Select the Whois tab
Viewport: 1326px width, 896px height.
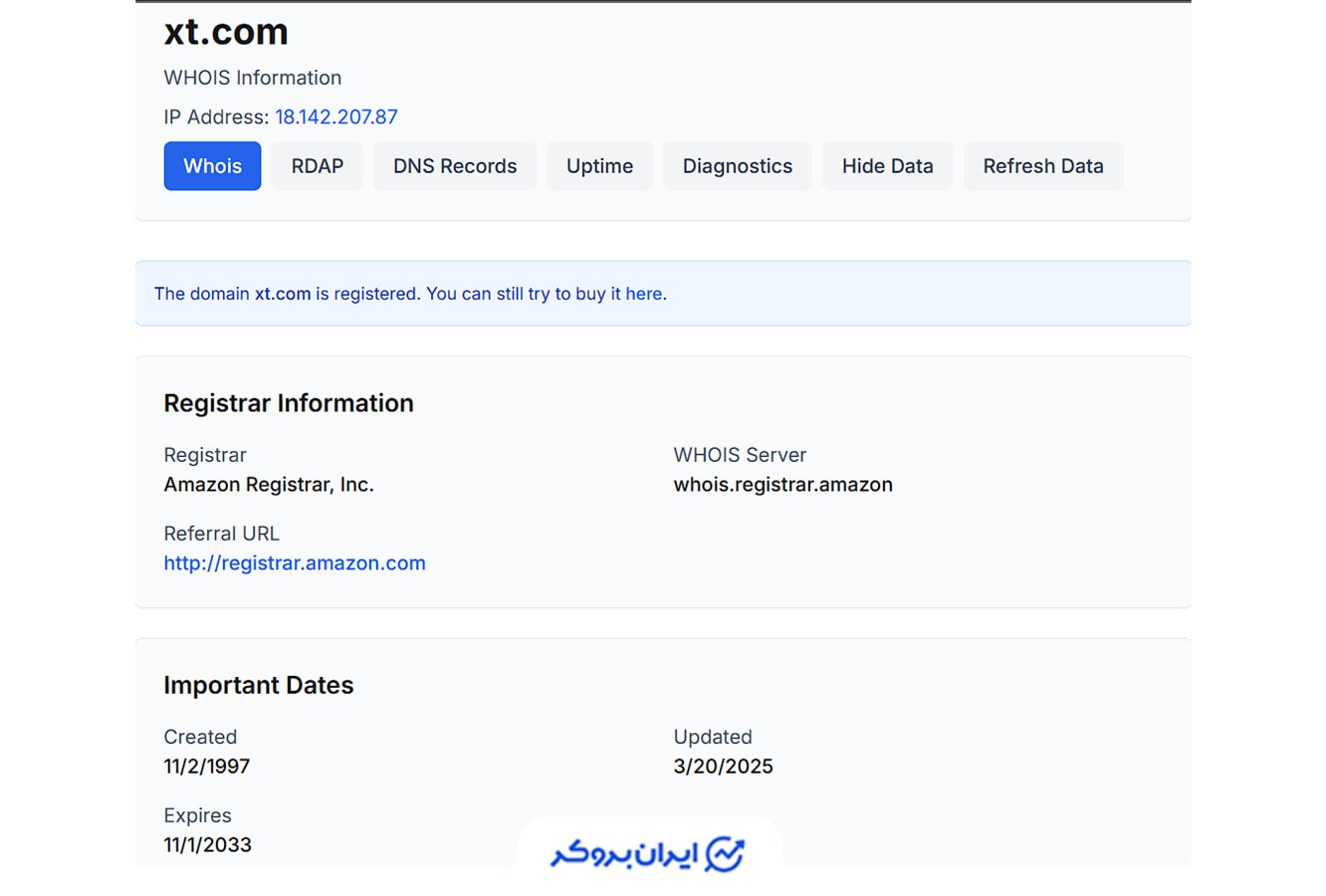point(212,166)
